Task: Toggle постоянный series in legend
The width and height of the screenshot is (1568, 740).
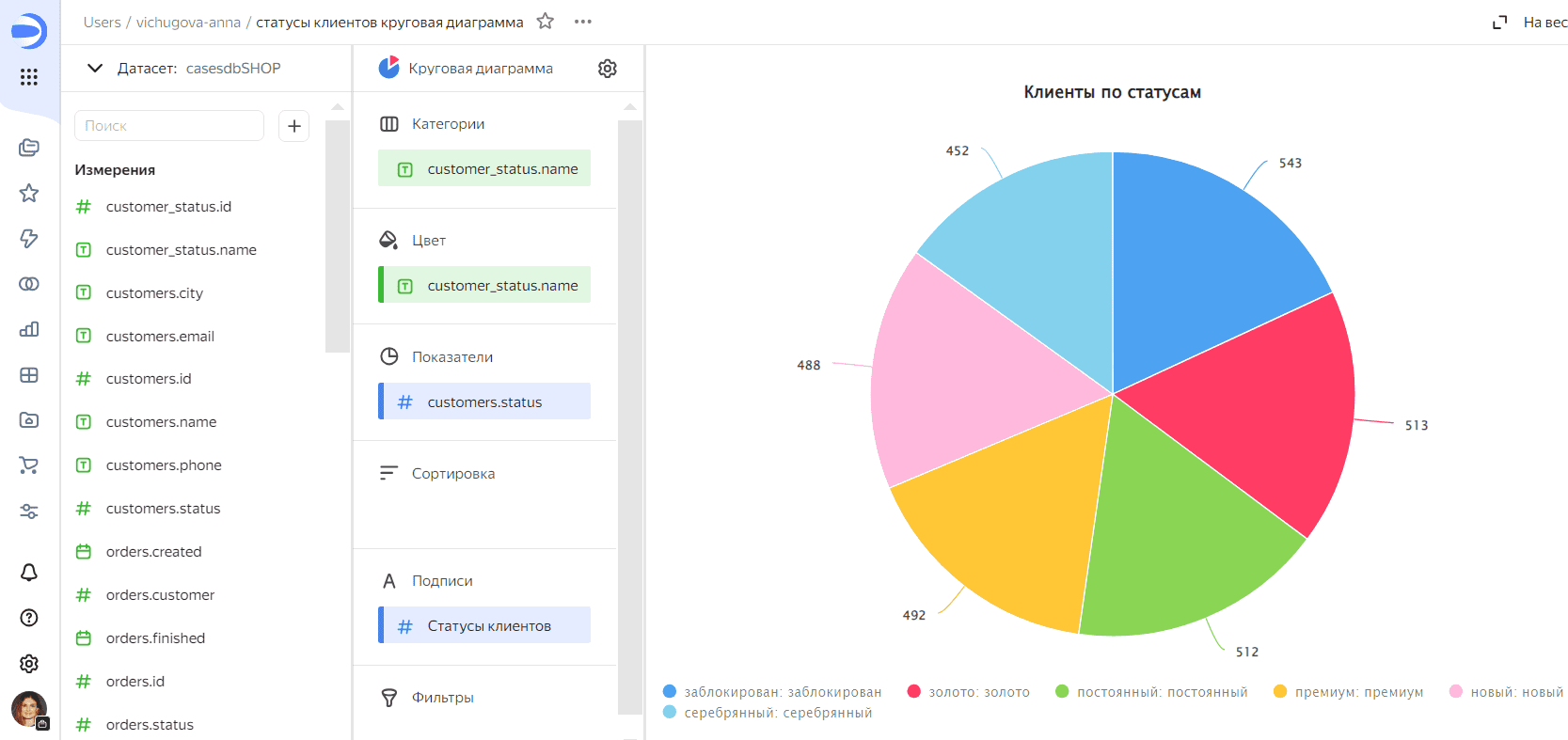Action: coord(1152,692)
